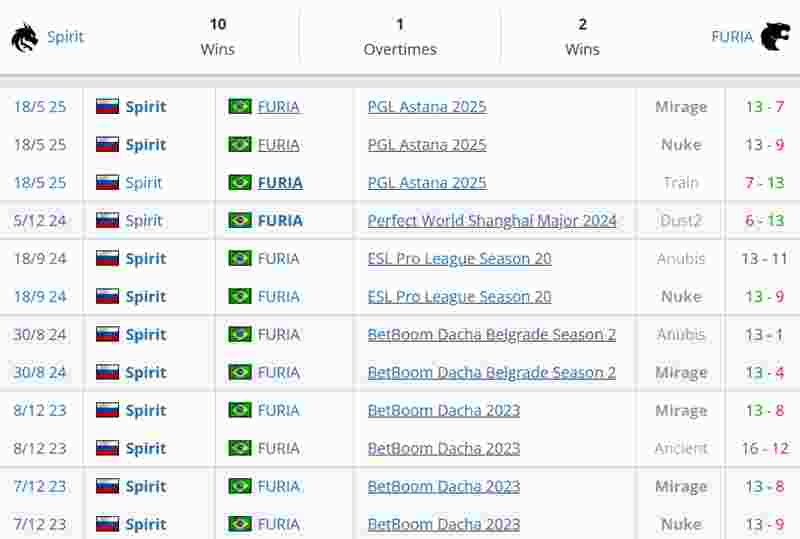
Task: Click the 7 - 13 Train score
Action: [x=764, y=183]
